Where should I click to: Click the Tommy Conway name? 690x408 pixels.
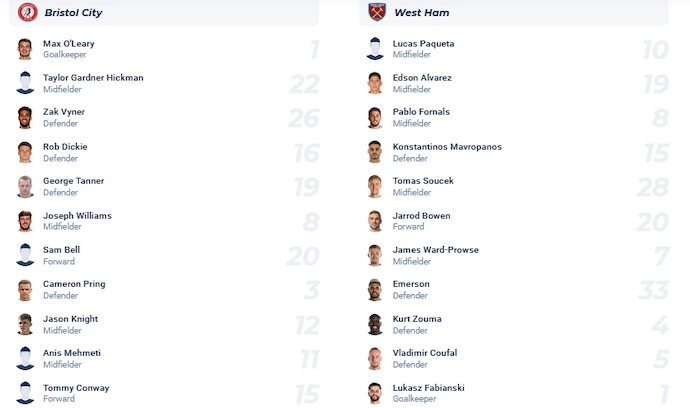76,388
